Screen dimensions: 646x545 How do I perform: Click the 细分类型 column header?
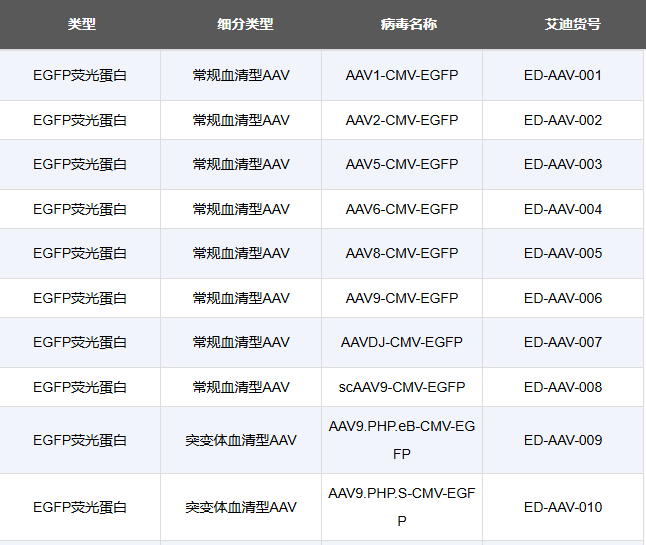coord(245,24)
